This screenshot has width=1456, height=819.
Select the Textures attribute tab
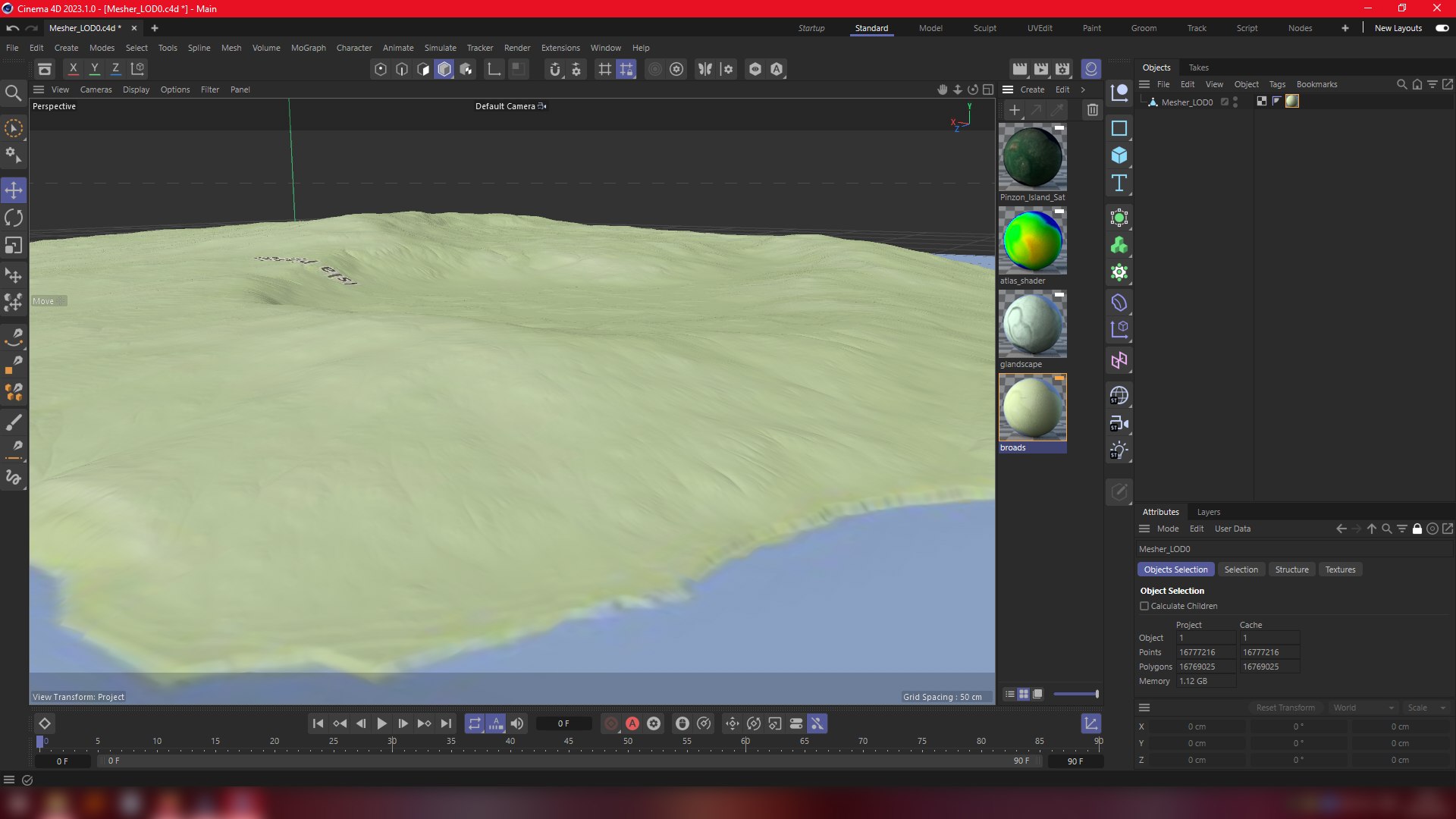coord(1340,570)
